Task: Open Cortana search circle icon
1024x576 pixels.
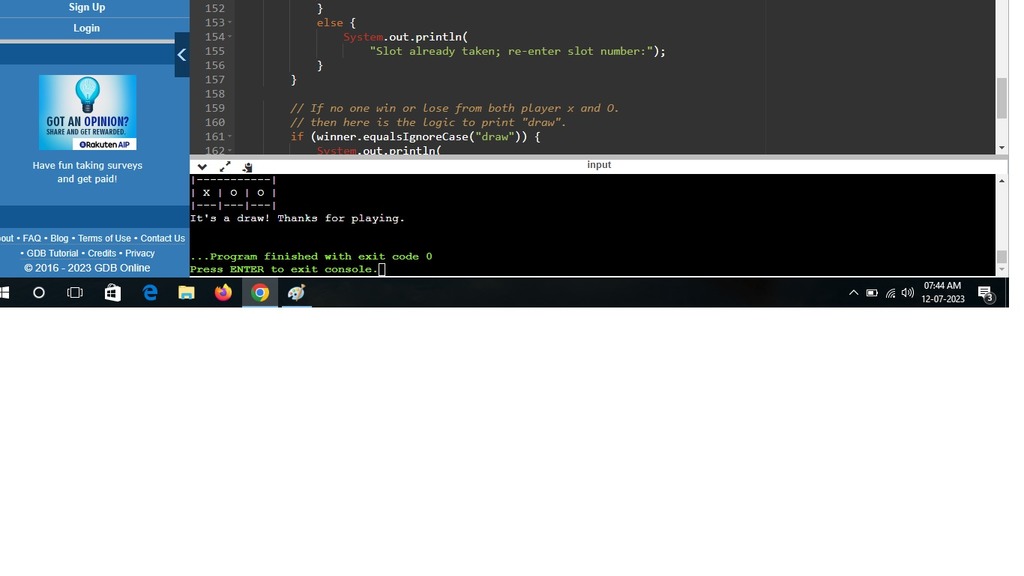Action: pos(39,293)
